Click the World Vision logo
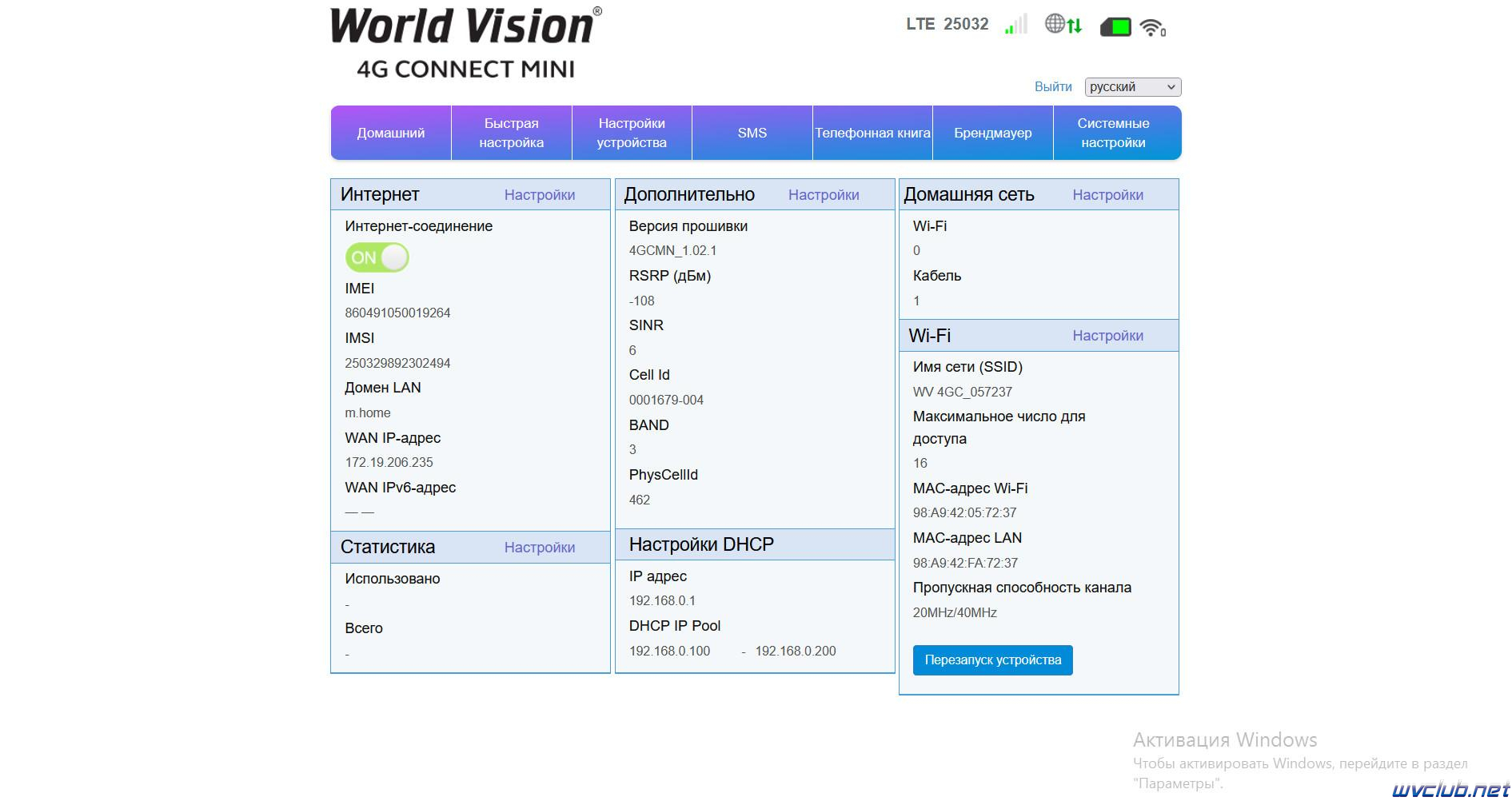Viewport: 1512px width, 801px height. coord(466,43)
